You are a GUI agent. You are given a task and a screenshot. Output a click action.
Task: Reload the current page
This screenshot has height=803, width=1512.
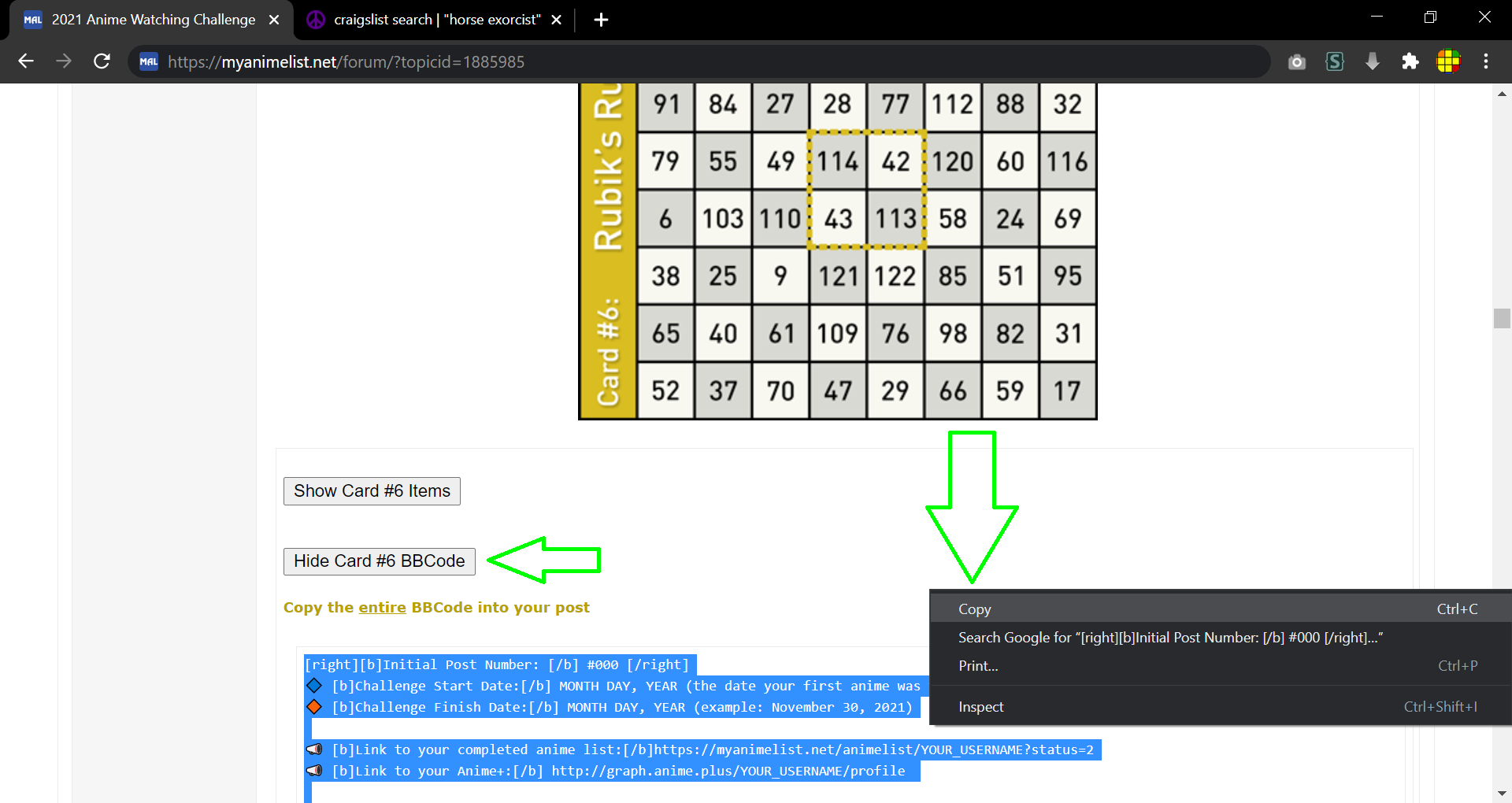coord(102,61)
